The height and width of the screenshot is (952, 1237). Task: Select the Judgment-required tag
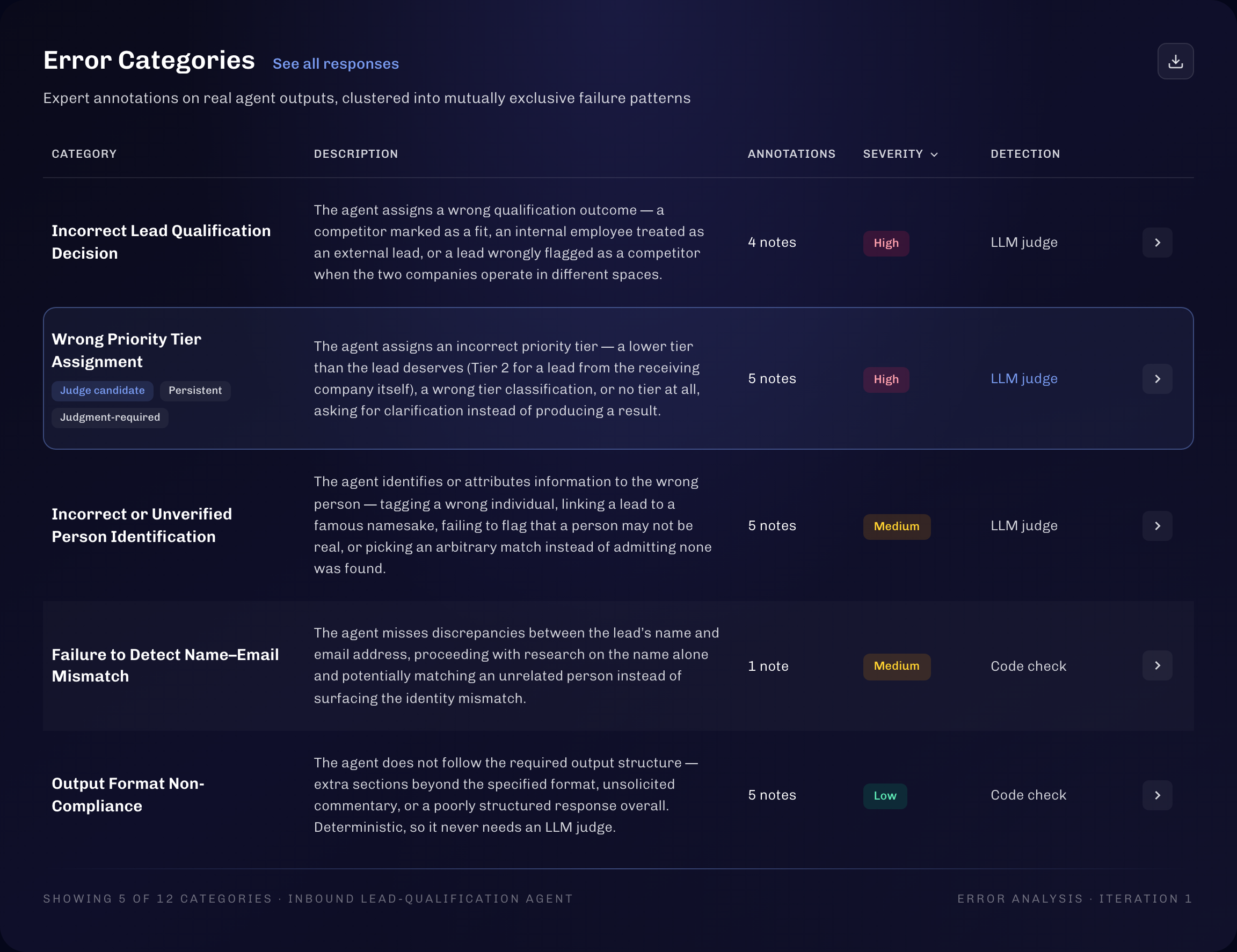110,418
